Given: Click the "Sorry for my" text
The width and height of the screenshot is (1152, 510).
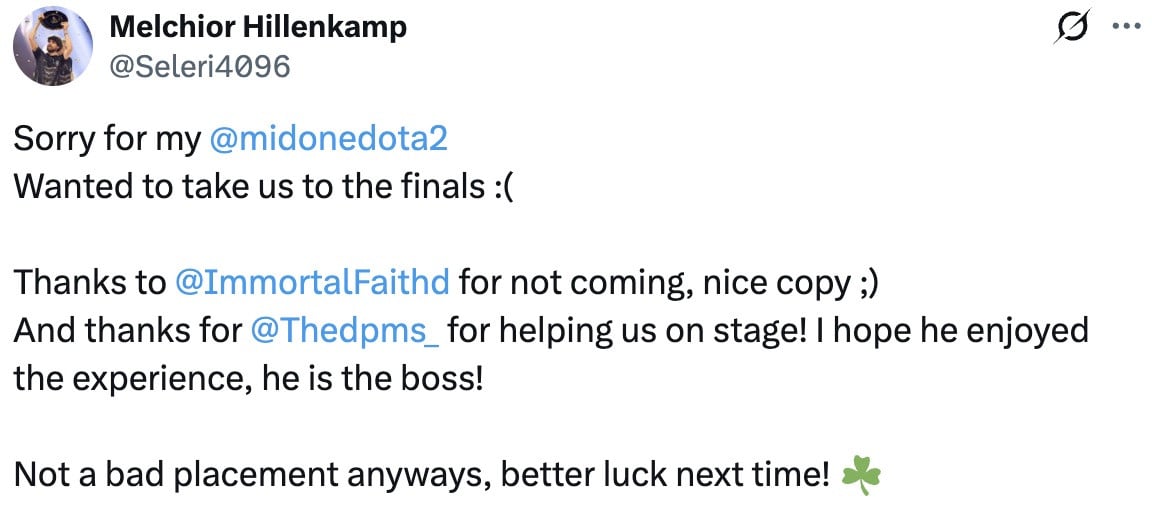Looking at the screenshot, I should click(x=105, y=138).
